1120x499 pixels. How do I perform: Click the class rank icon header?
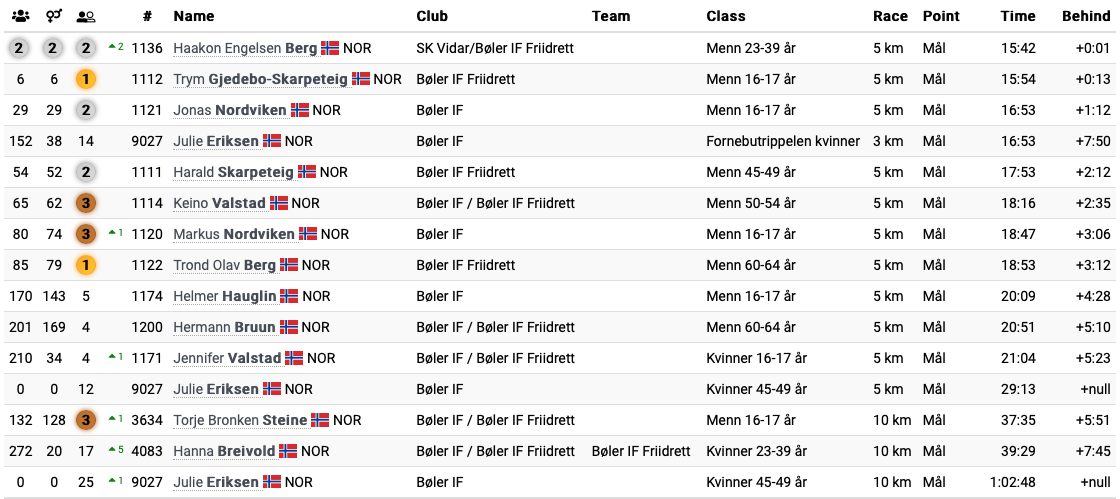click(x=86, y=16)
